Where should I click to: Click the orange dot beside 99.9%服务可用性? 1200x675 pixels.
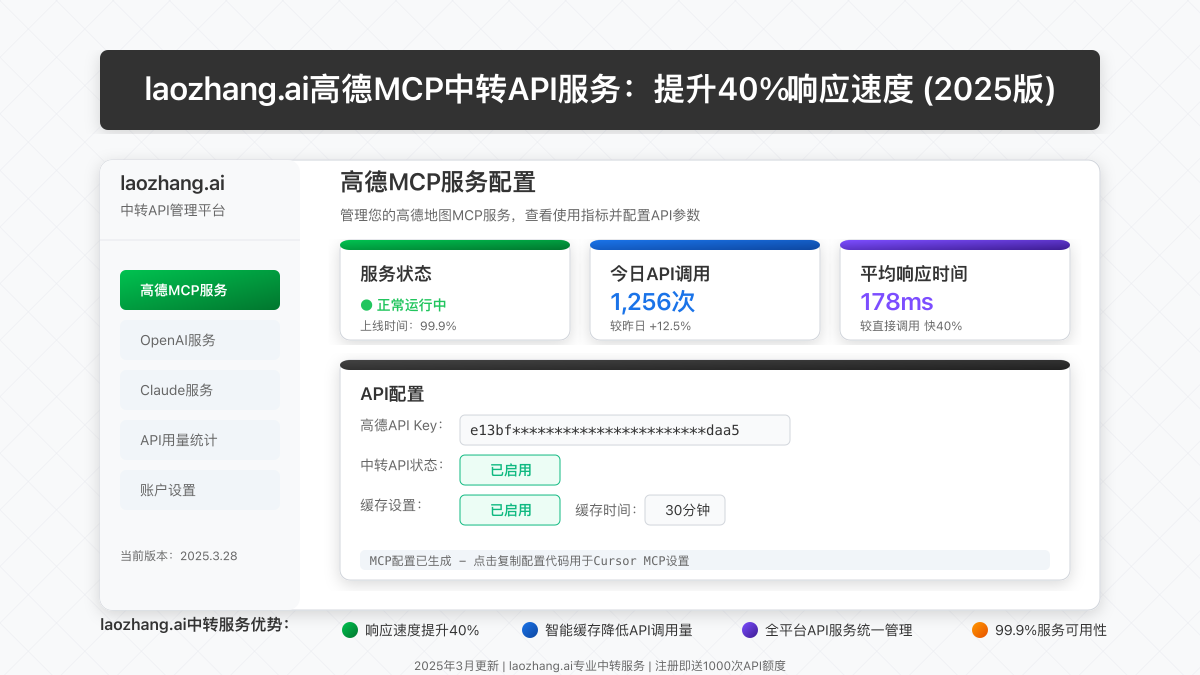coord(980,630)
